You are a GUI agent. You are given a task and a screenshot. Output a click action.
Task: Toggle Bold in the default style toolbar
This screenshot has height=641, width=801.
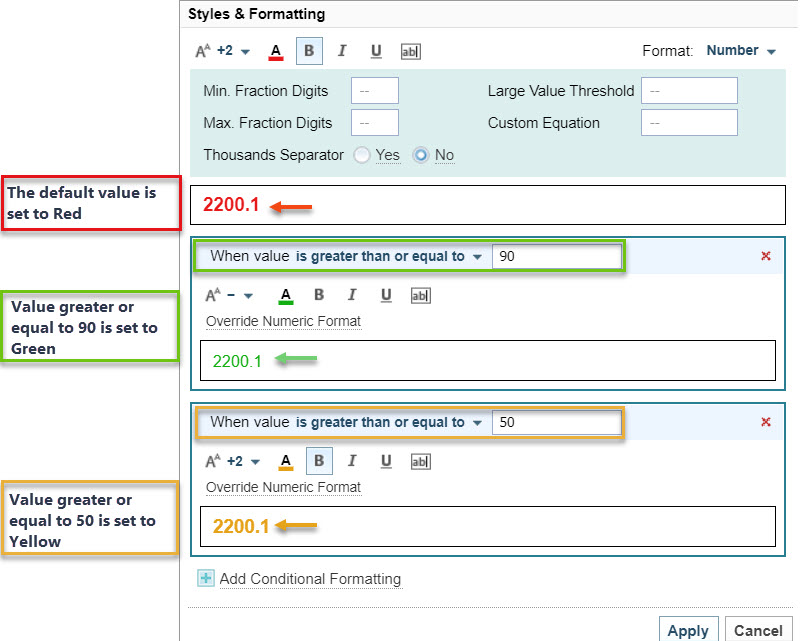point(309,51)
